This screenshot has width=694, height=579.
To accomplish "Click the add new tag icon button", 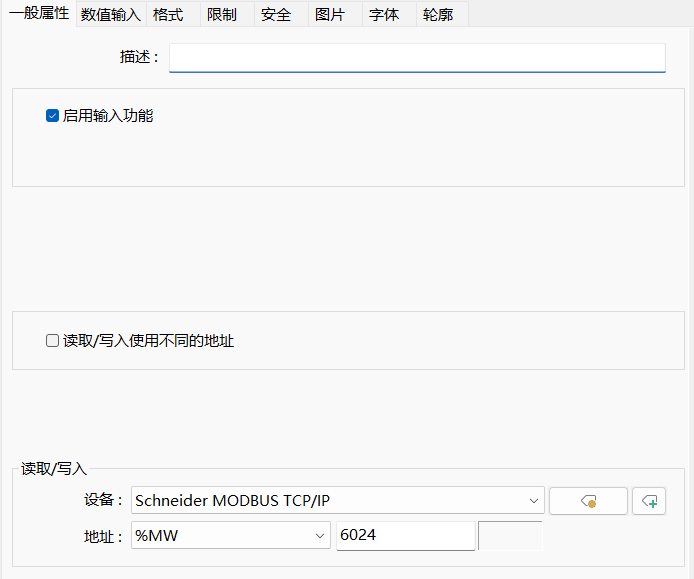I will click(649, 501).
